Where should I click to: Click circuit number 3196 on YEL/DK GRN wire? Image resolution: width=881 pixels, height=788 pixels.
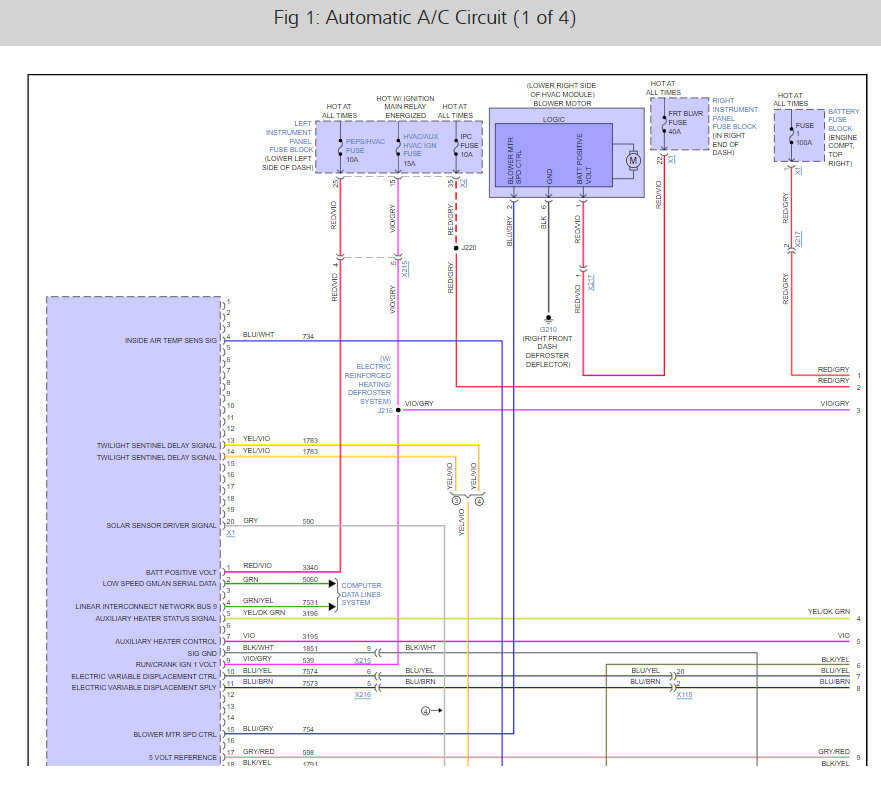(x=310, y=613)
